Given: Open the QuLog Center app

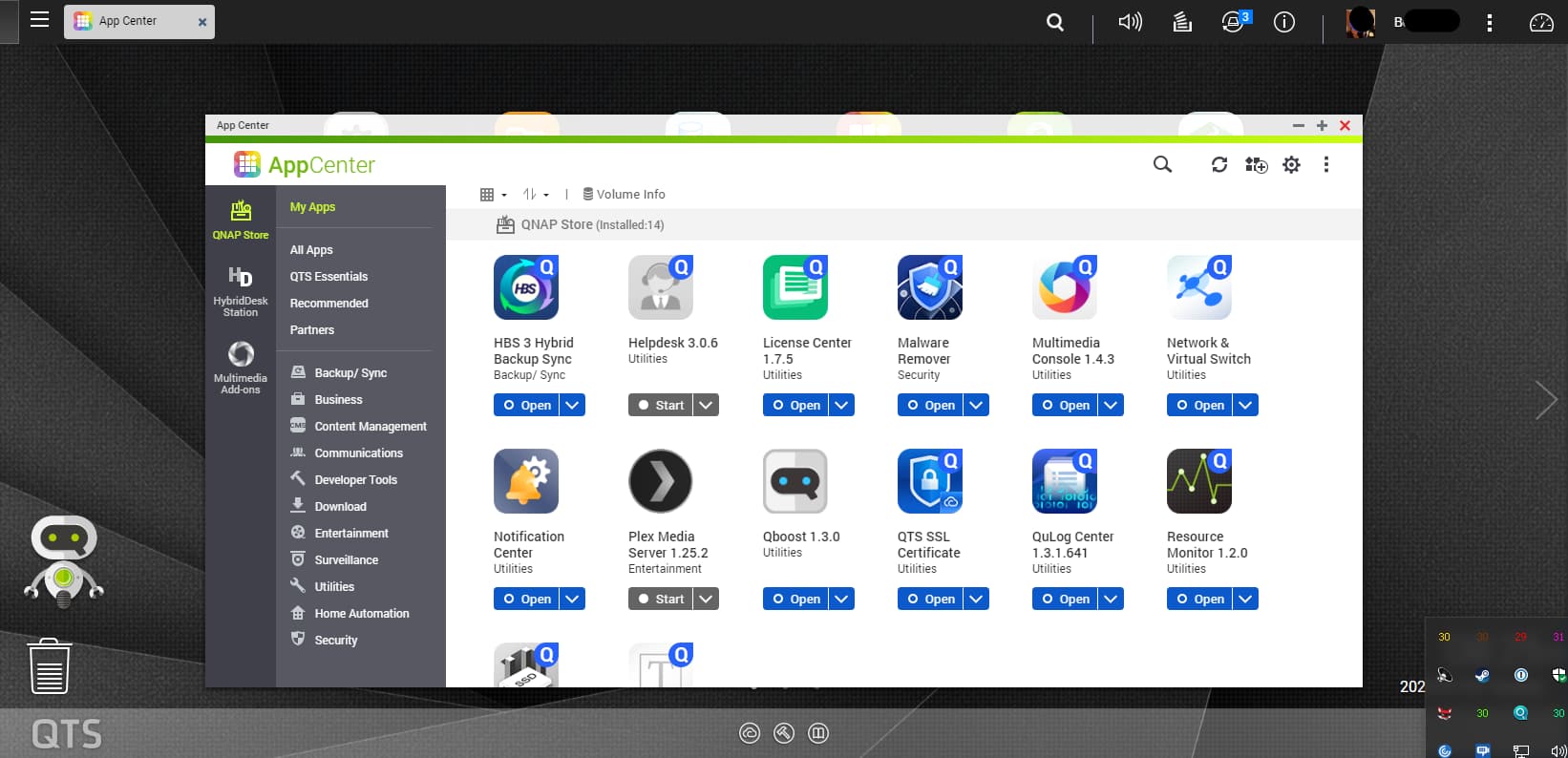Looking at the screenshot, I should tap(1065, 599).
